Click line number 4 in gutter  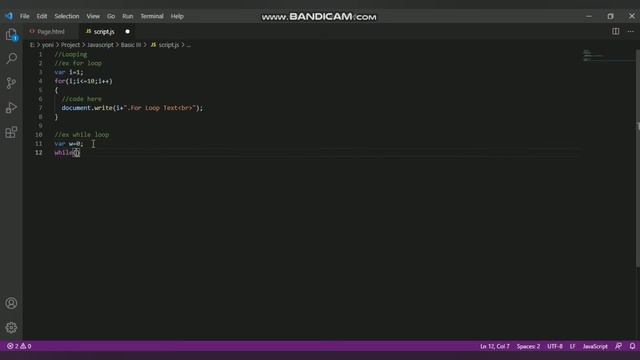[x=40, y=81]
